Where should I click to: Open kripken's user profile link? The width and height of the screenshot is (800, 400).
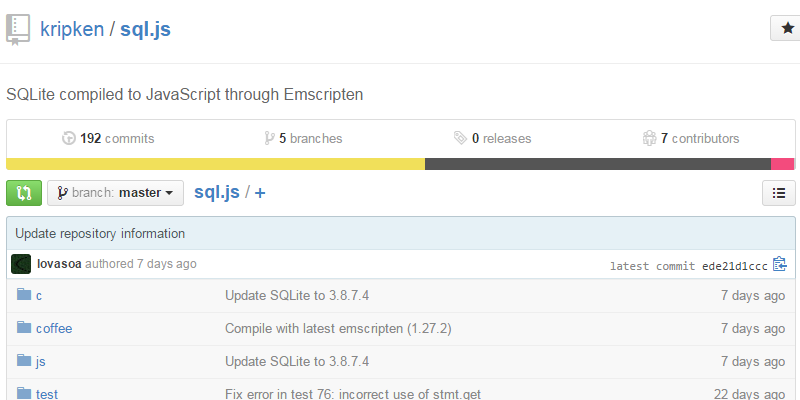(72, 29)
